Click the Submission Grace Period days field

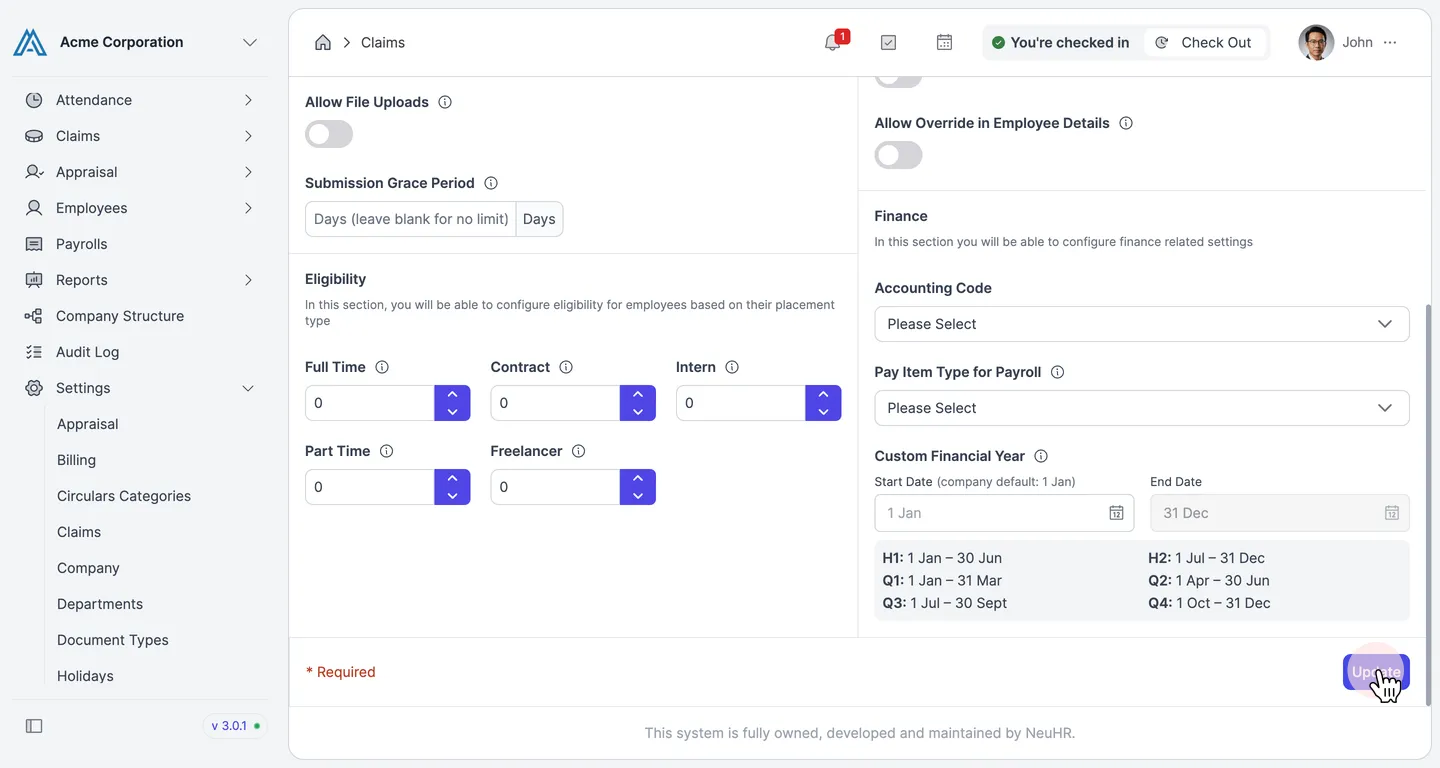pyautogui.click(x=411, y=219)
